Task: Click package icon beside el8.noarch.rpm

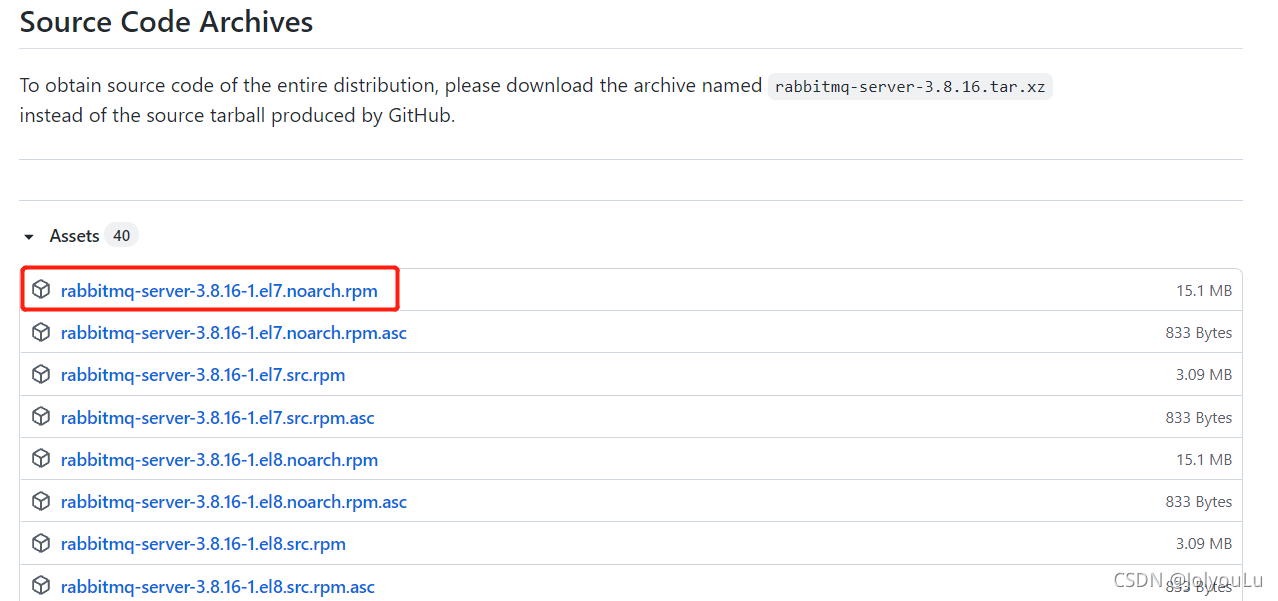Action: click(41, 459)
